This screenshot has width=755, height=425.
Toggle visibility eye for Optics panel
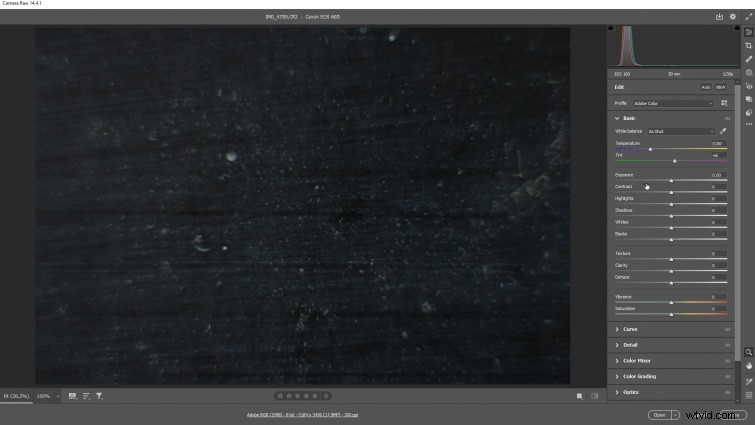[x=728, y=392]
